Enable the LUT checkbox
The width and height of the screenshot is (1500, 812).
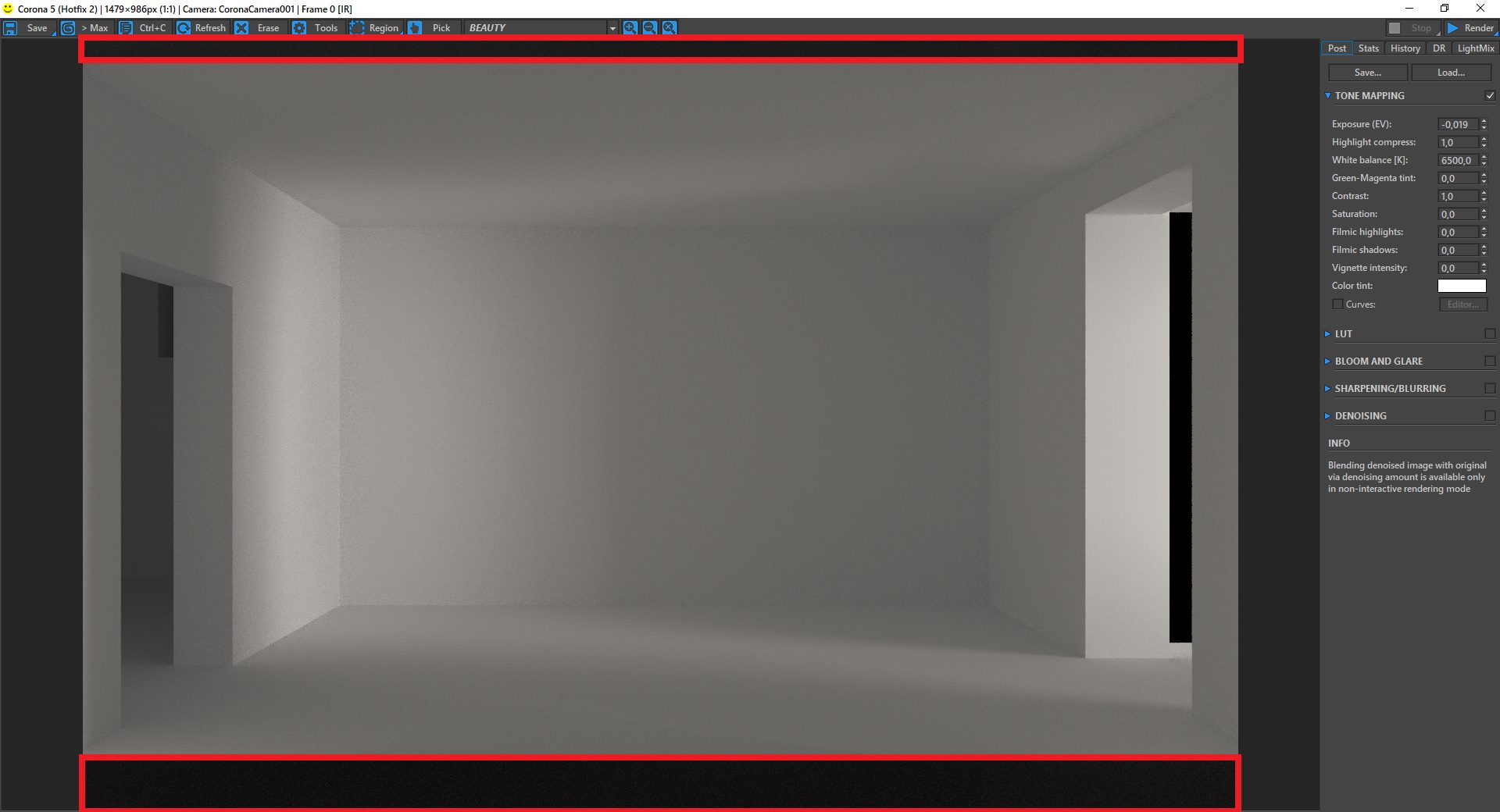[x=1490, y=333]
